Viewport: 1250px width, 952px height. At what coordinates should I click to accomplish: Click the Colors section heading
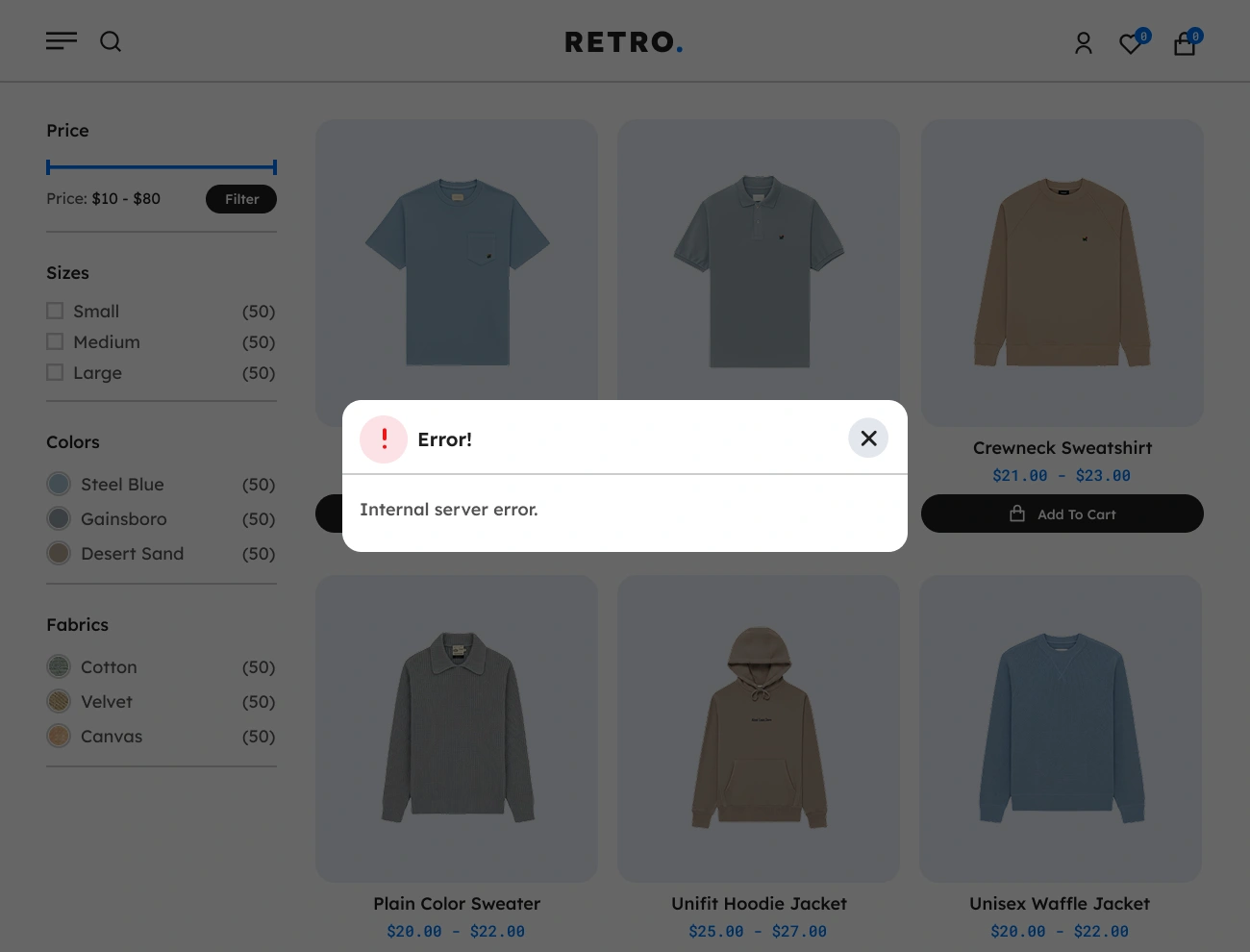coord(73,442)
